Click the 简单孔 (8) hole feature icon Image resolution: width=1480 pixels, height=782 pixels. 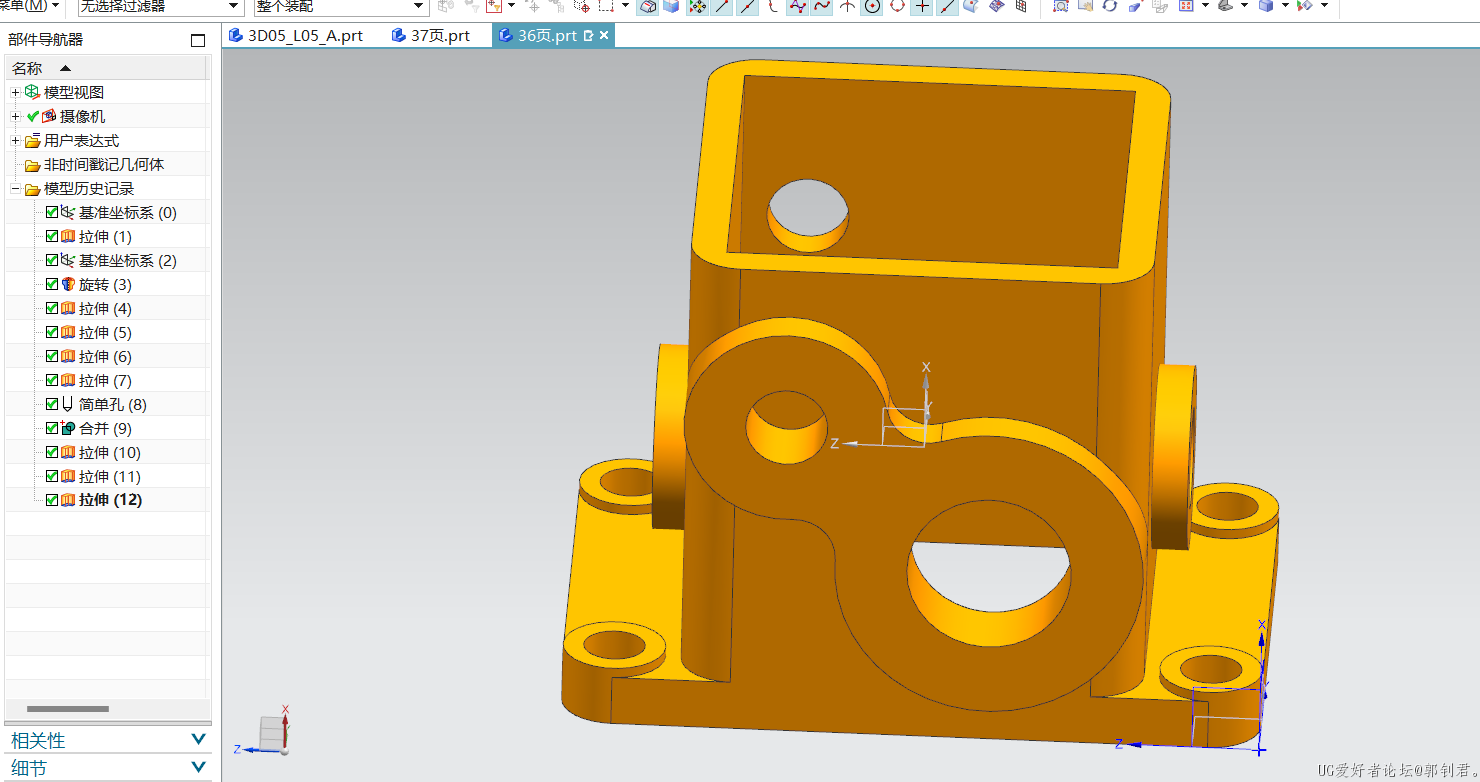coord(68,404)
